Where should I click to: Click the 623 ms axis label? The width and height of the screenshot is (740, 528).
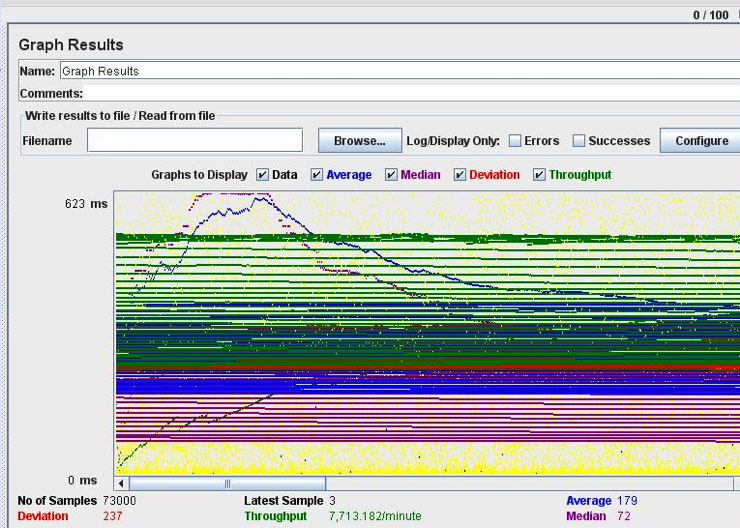(86, 204)
